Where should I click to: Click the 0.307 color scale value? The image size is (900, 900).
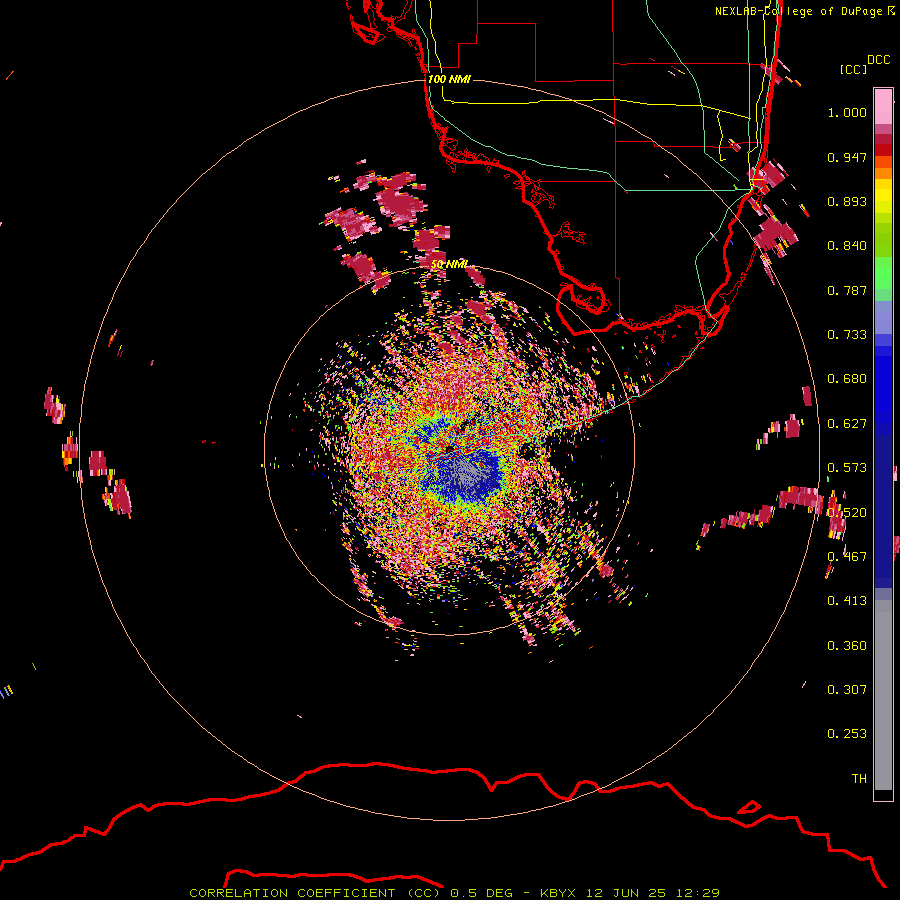click(x=847, y=689)
